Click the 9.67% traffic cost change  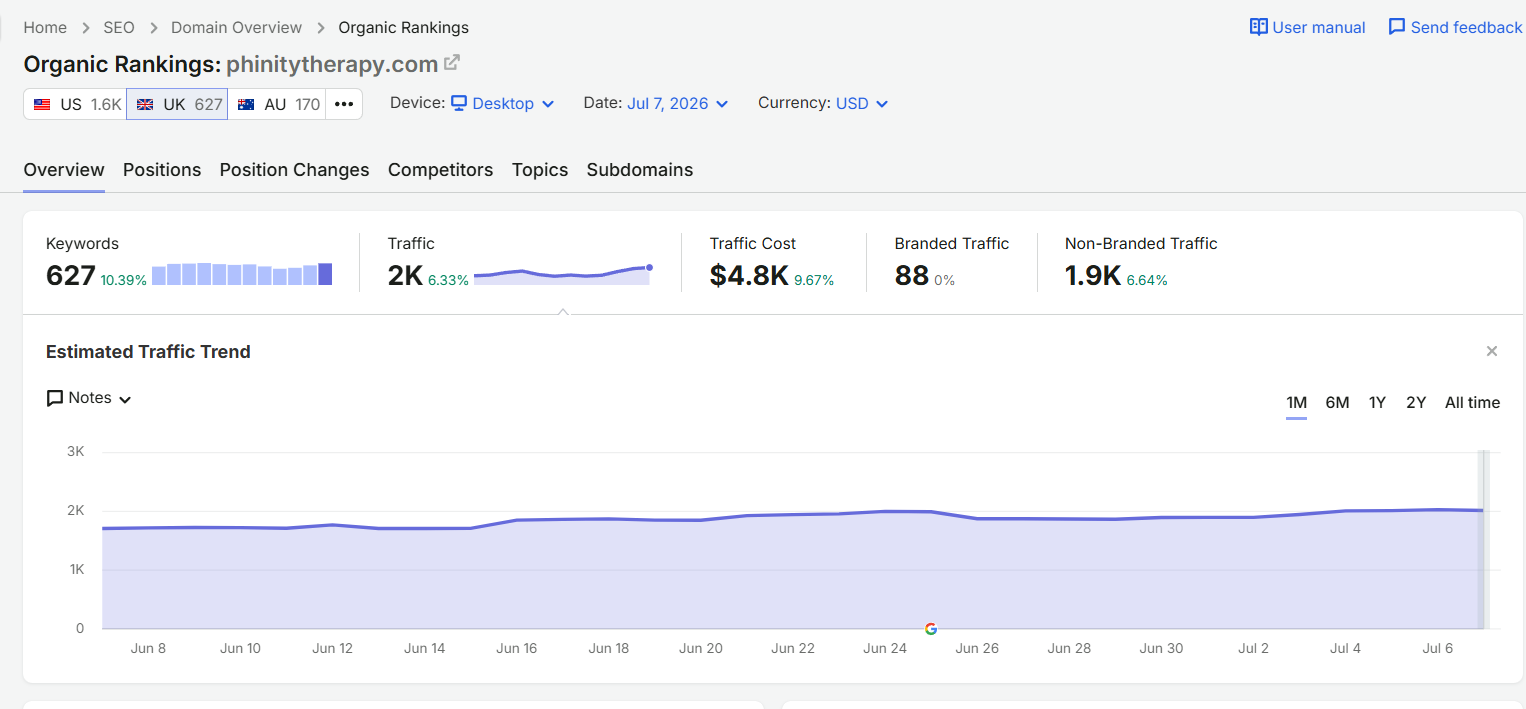point(814,280)
